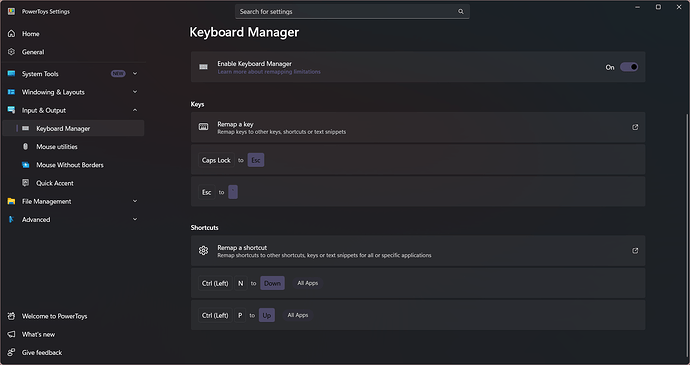Expand the Windowing & Layouts chevron
This screenshot has width=690, height=365.
pos(135,92)
